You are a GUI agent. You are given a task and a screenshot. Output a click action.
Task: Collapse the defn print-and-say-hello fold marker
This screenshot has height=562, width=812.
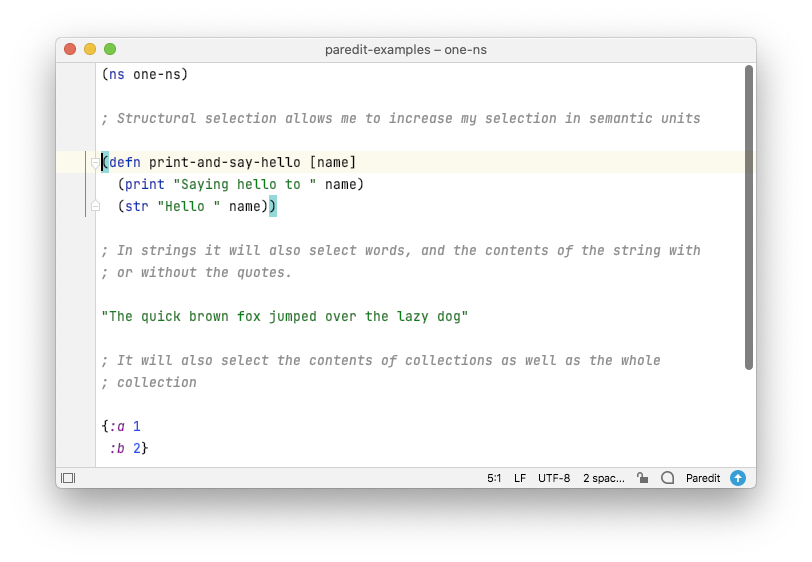click(x=95, y=163)
